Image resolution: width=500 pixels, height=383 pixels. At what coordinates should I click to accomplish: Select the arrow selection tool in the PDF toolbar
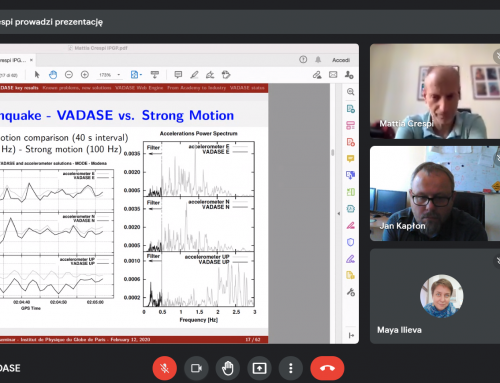pyautogui.click(x=37, y=75)
